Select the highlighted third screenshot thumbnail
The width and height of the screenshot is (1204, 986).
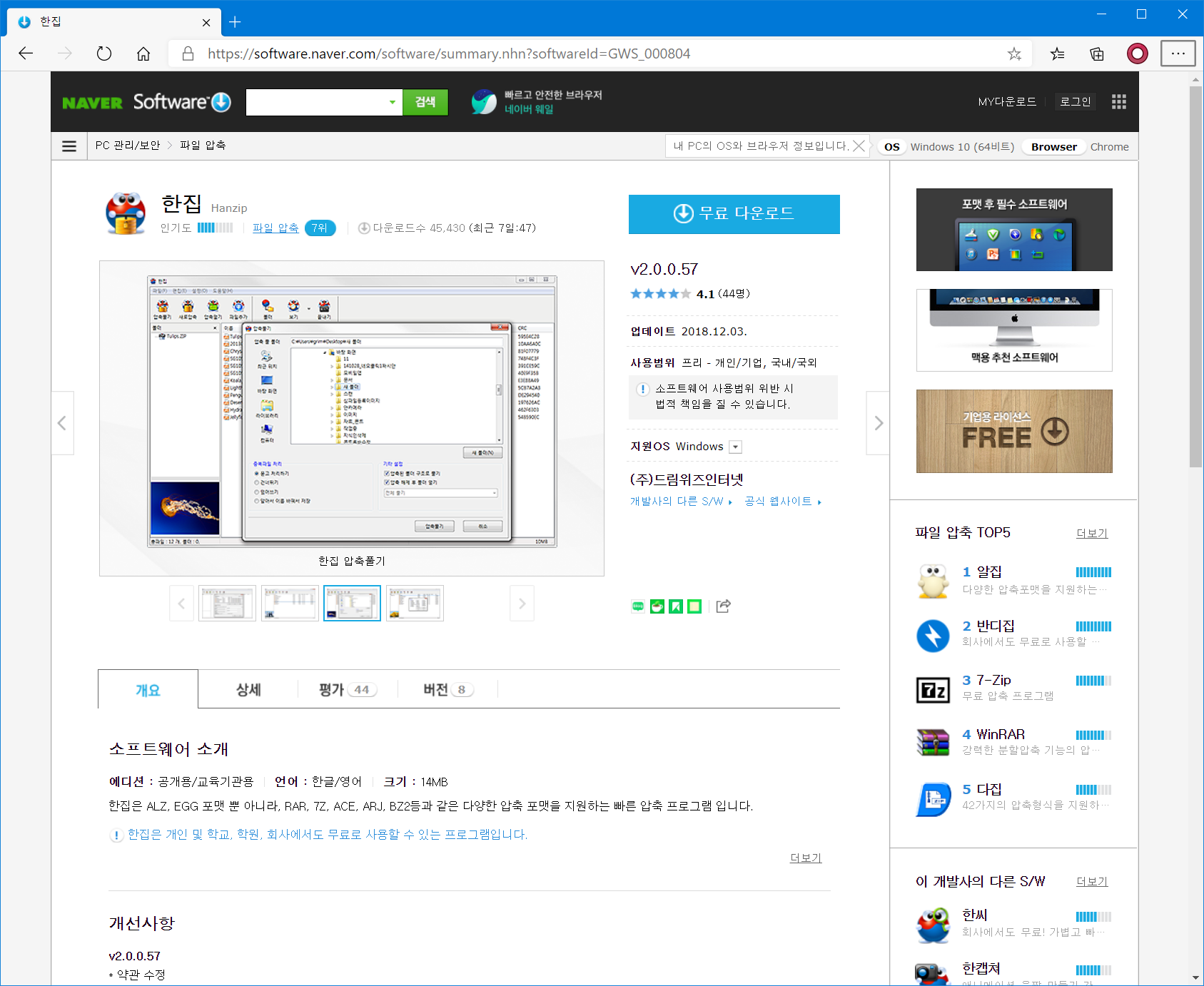click(352, 604)
